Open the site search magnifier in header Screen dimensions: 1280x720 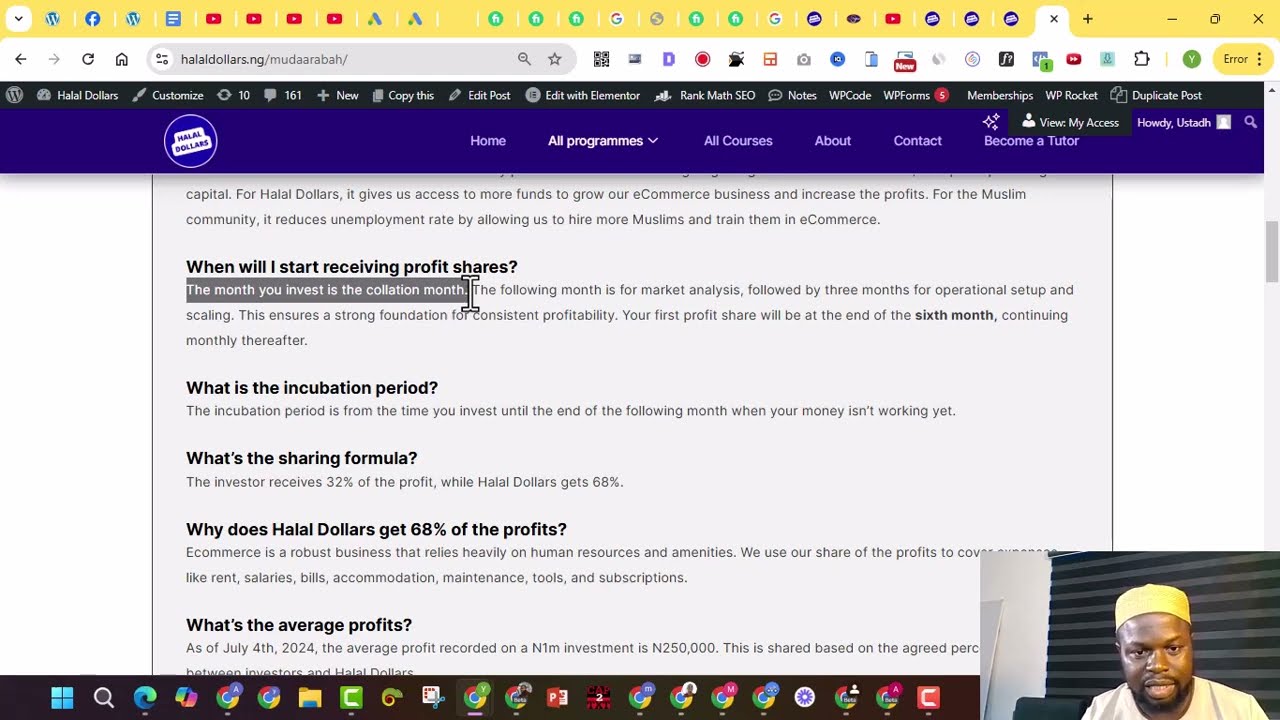[1250, 122]
